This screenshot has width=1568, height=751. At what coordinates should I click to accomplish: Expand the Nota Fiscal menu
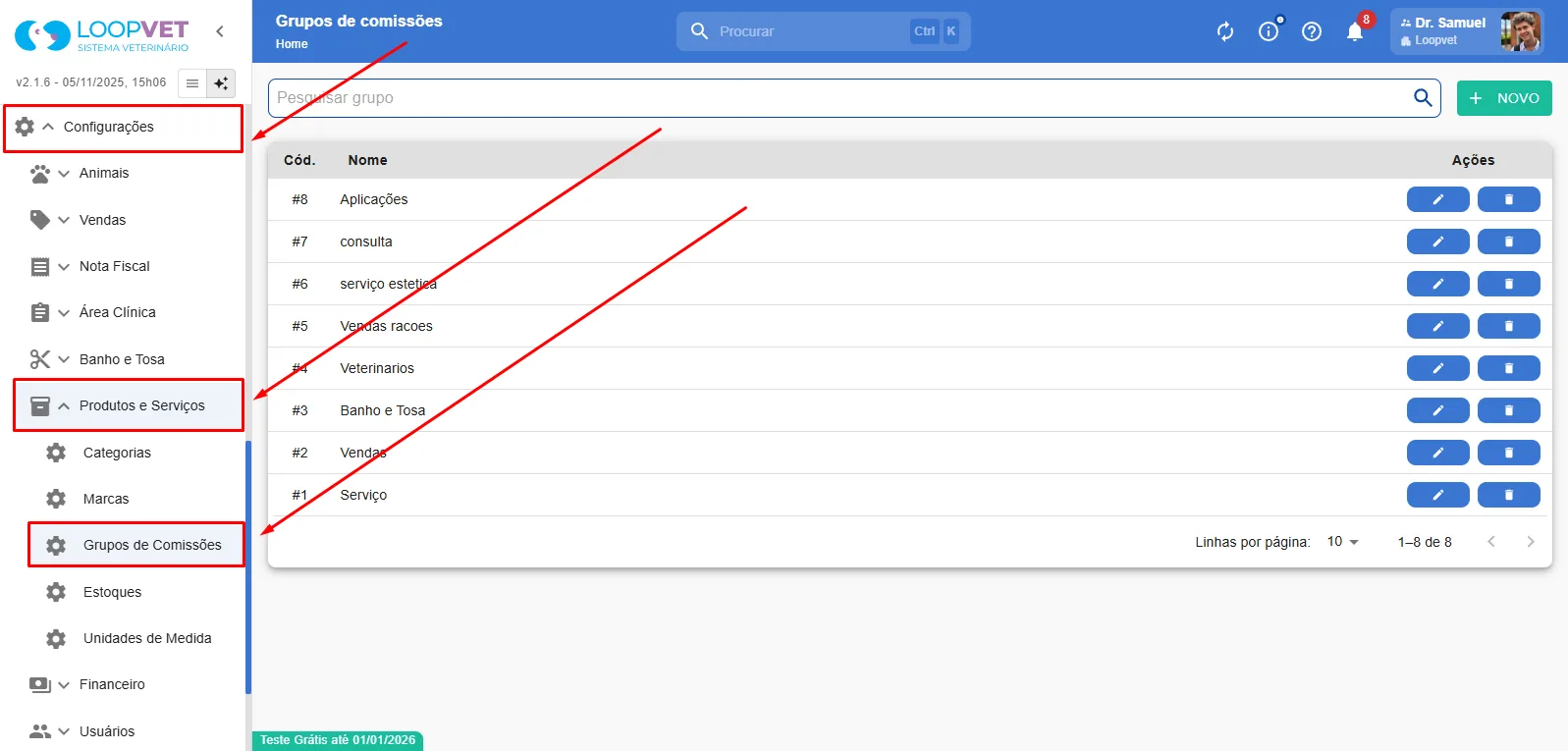click(x=124, y=266)
